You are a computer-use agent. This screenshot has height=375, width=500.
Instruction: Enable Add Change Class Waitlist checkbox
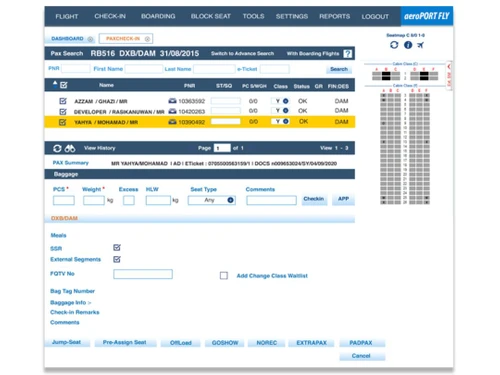pos(224,276)
